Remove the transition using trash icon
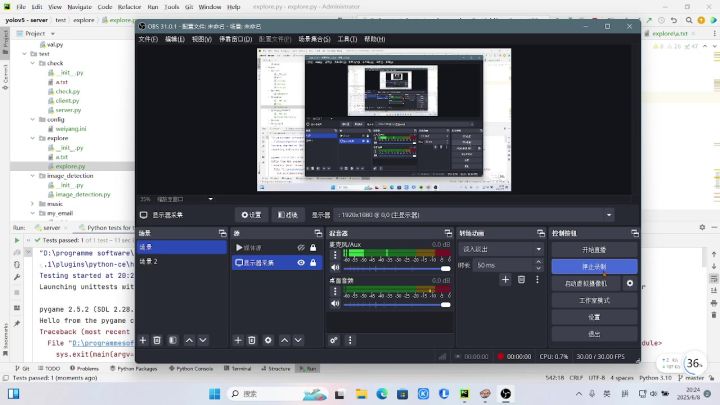 [x=522, y=280]
